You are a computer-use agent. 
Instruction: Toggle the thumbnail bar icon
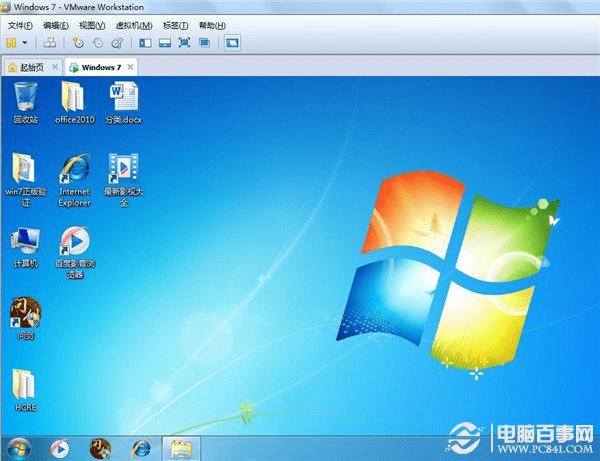pyautogui.click(x=165, y=43)
